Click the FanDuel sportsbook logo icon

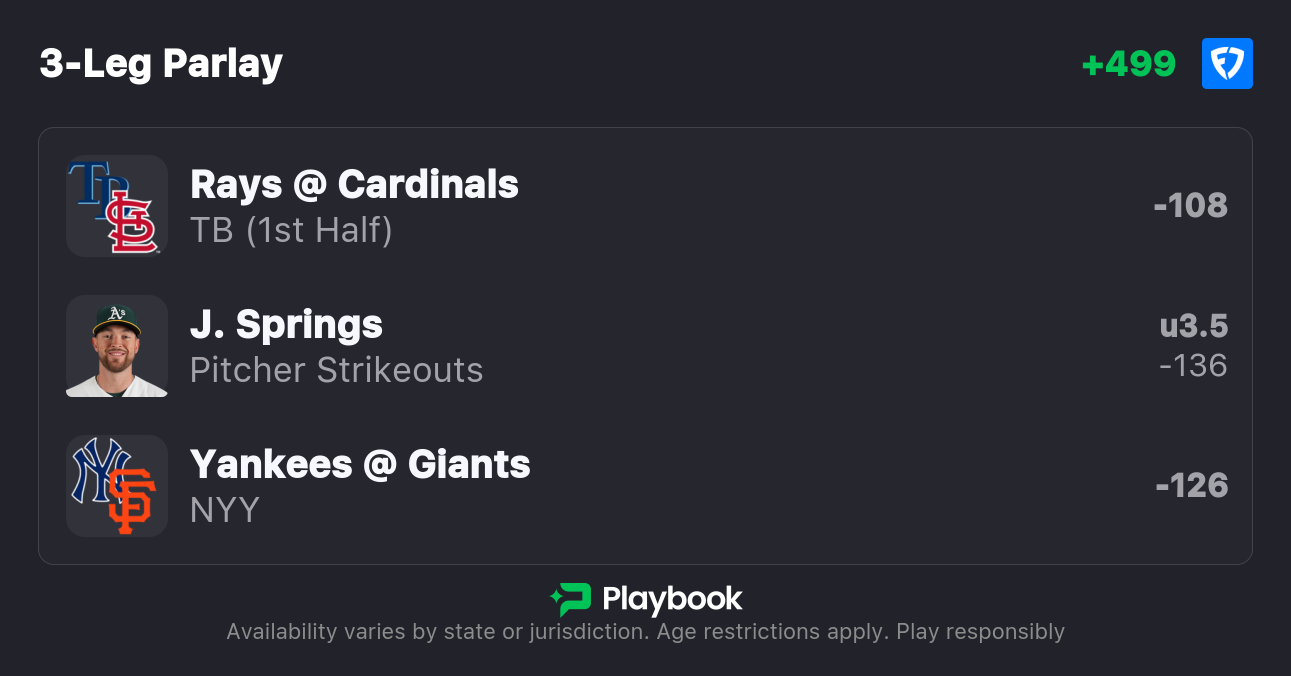tap(1227, 64)
